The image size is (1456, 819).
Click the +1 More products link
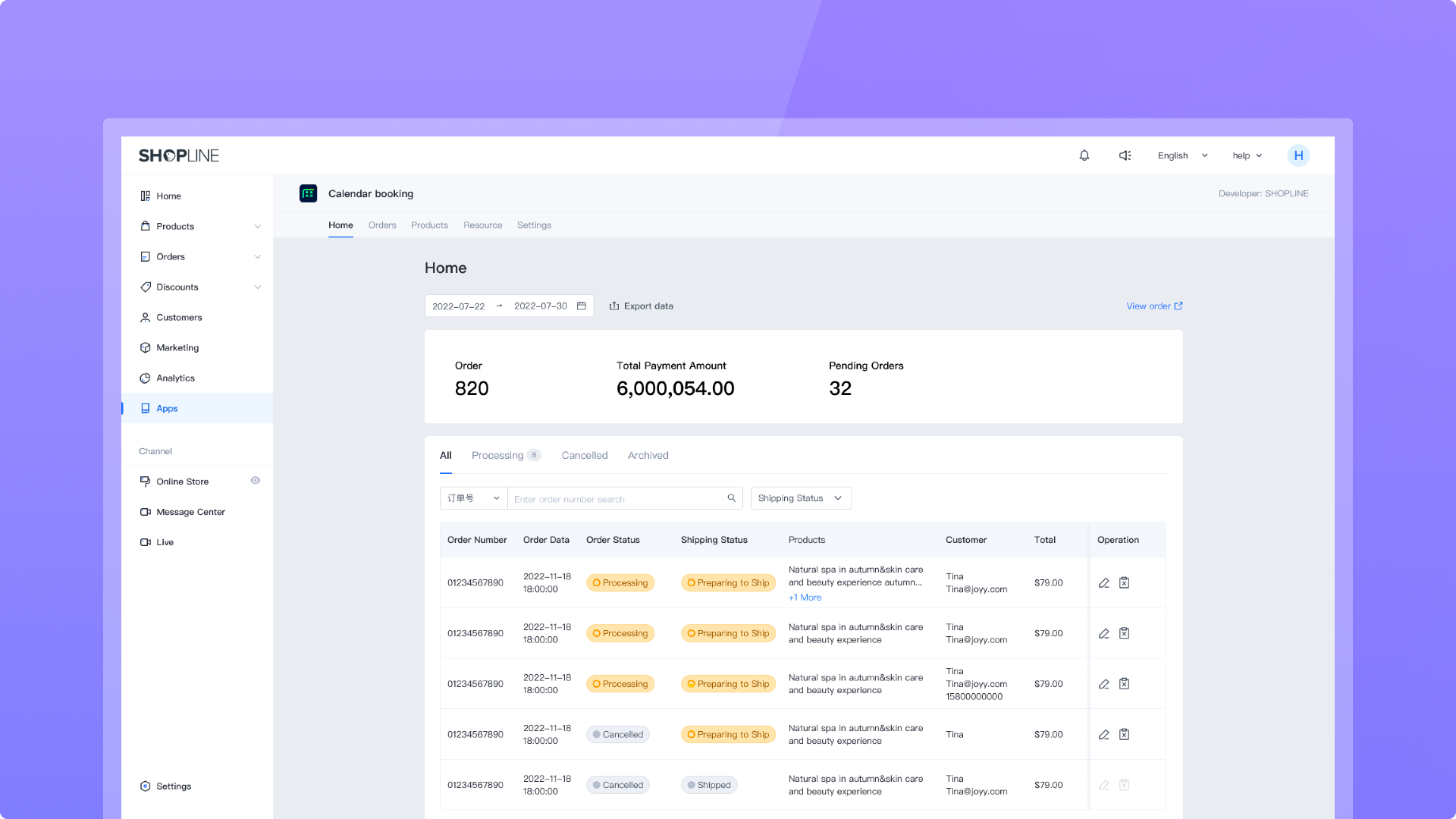coord(805,598)
